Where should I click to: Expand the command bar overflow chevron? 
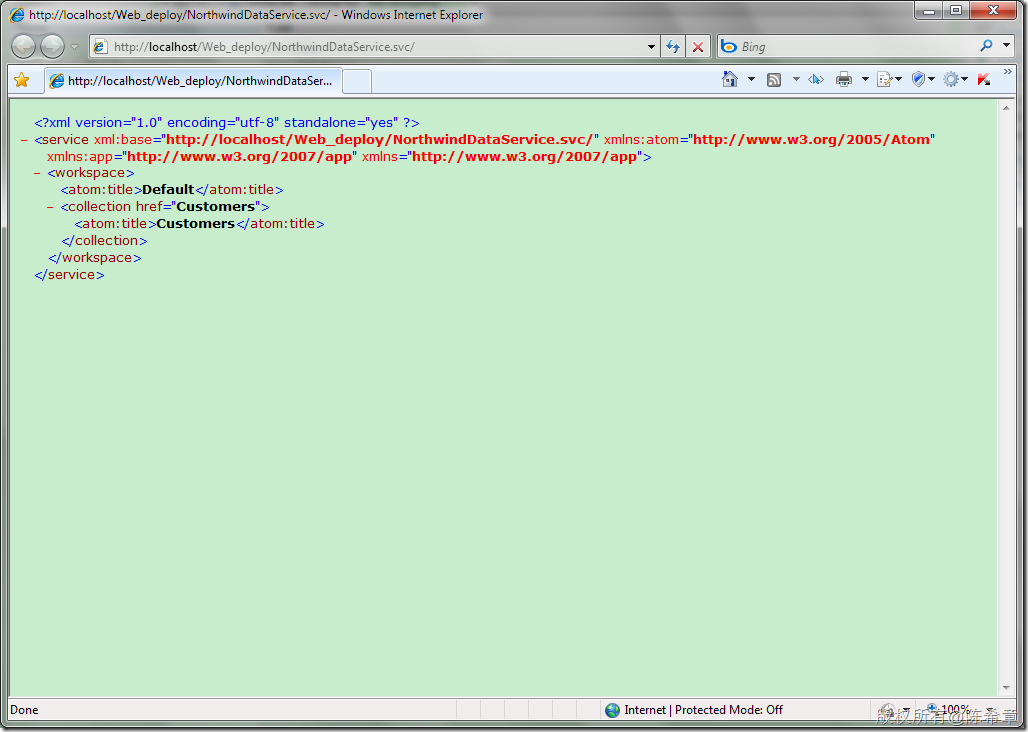[x=1008, y=71]
